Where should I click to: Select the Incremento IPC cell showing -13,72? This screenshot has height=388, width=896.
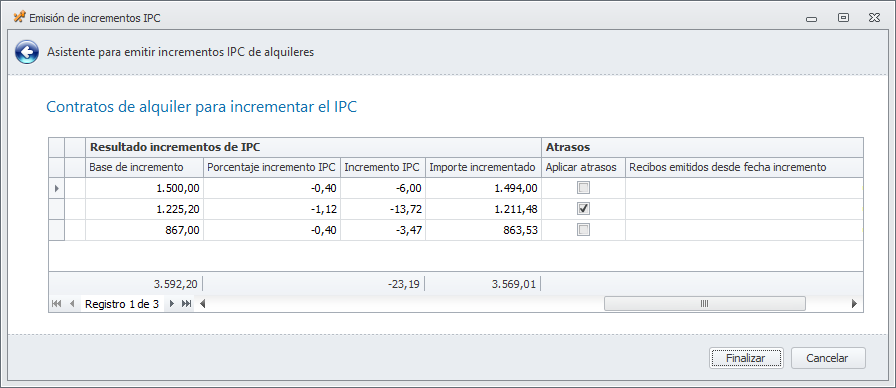[383, 209]
